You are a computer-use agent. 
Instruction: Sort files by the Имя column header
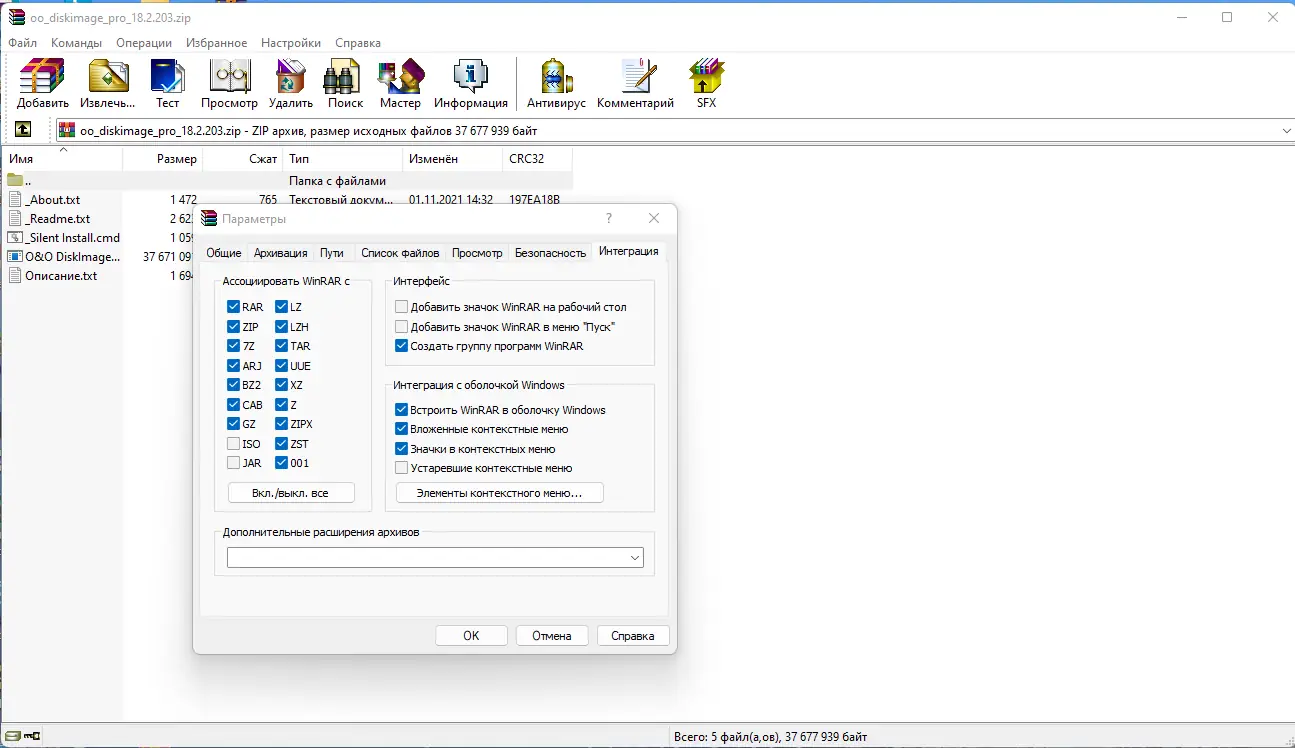(x=63, y=159)
